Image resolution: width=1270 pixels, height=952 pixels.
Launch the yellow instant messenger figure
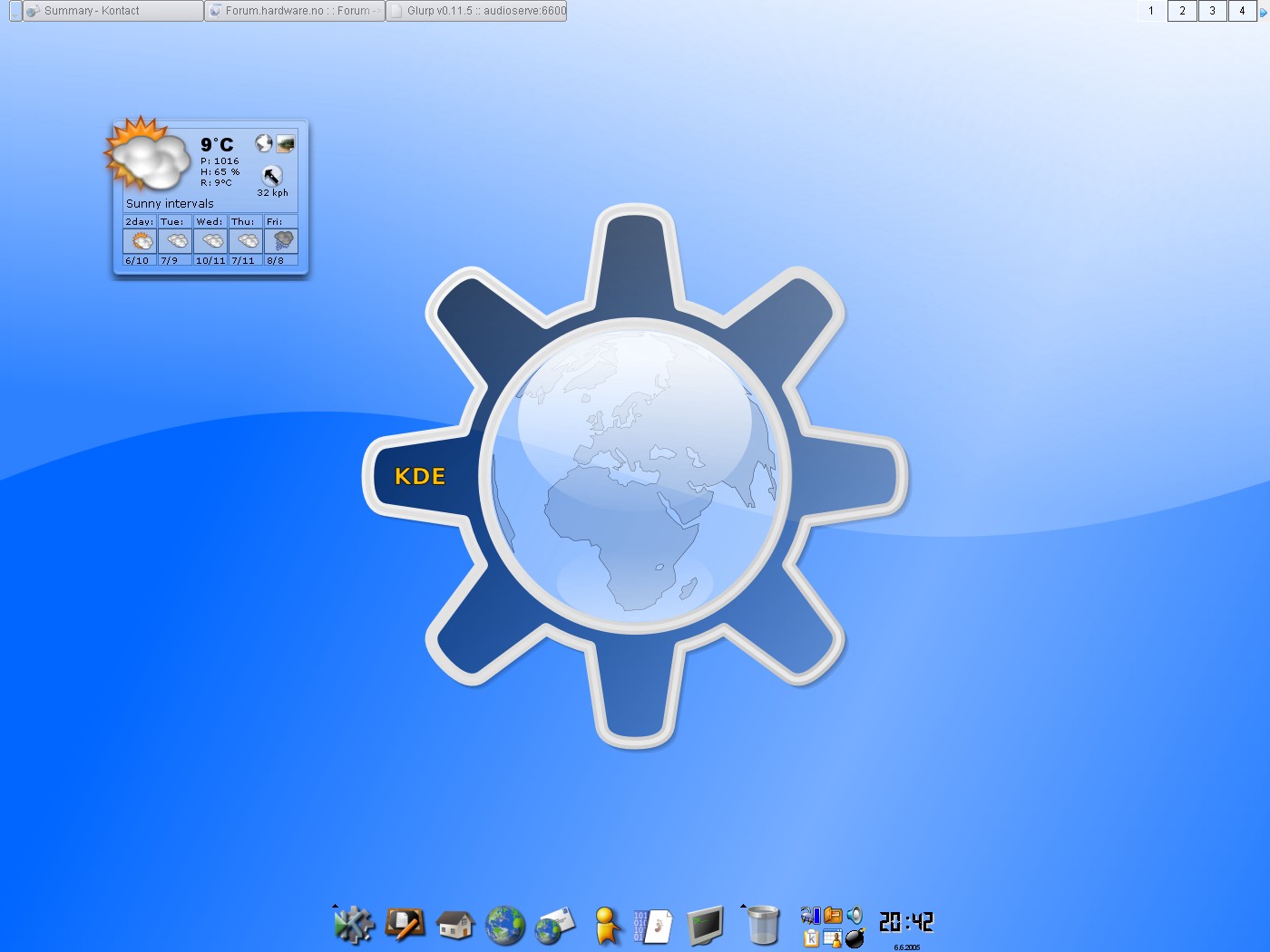[606, 926]
